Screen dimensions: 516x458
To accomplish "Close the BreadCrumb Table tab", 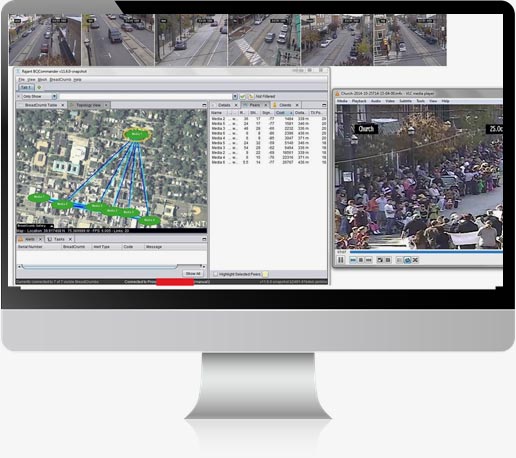I will tap(63, 105).
